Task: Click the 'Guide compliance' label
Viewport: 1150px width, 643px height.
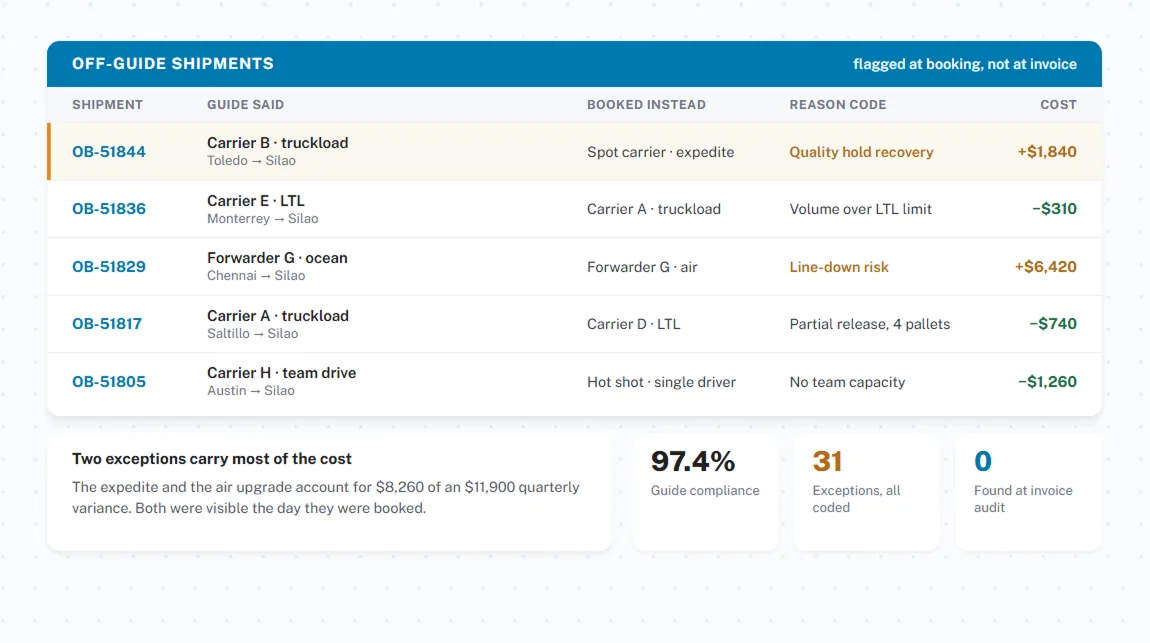Action: [705, 490]
